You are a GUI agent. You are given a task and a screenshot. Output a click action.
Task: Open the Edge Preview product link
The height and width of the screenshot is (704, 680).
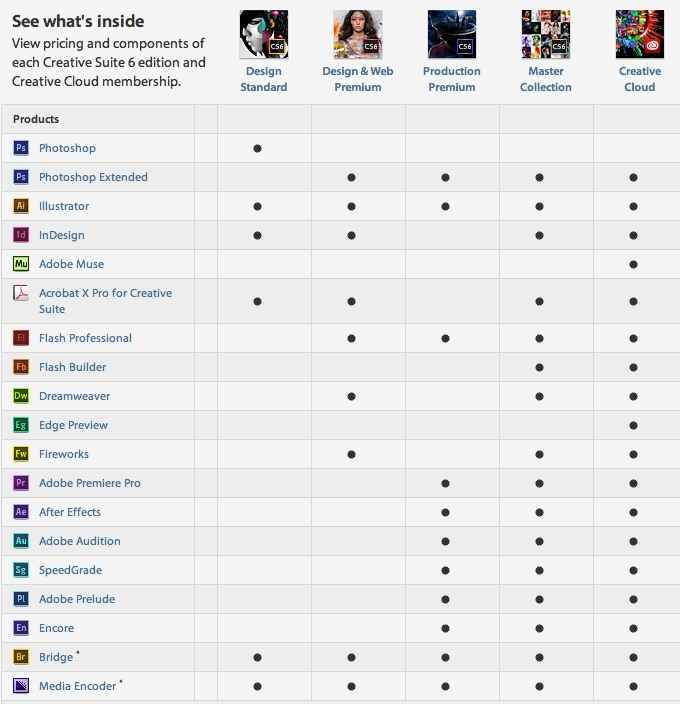[74, 425]
